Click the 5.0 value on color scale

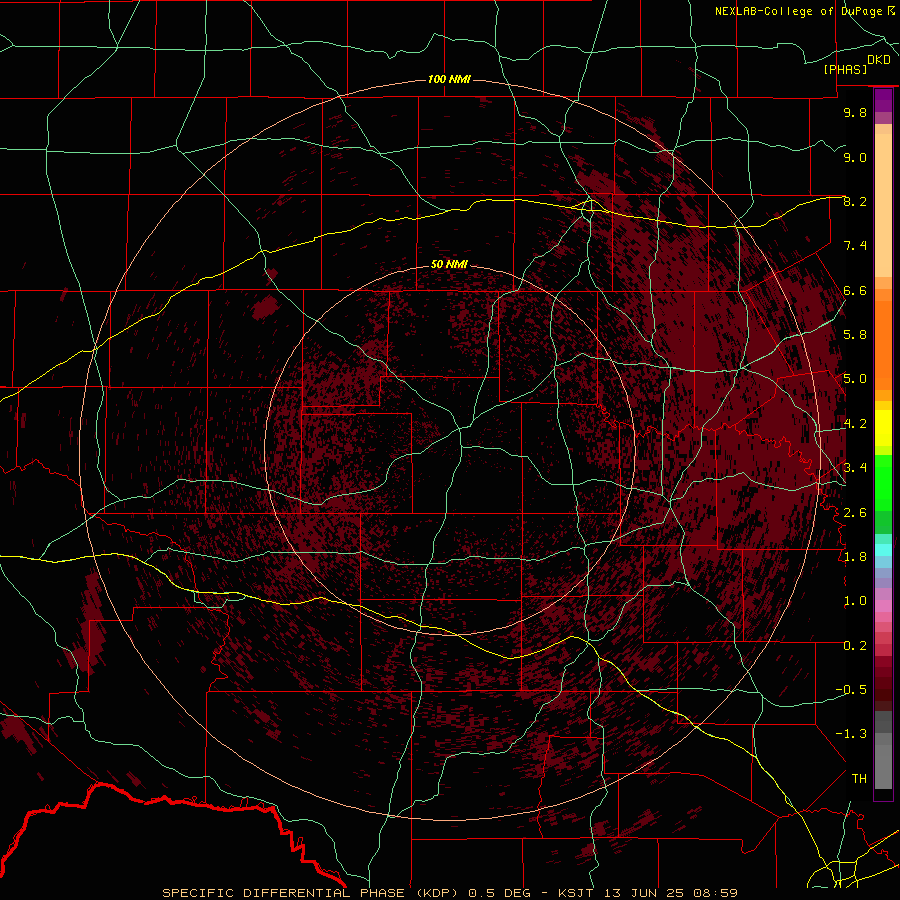click(855, 379)
